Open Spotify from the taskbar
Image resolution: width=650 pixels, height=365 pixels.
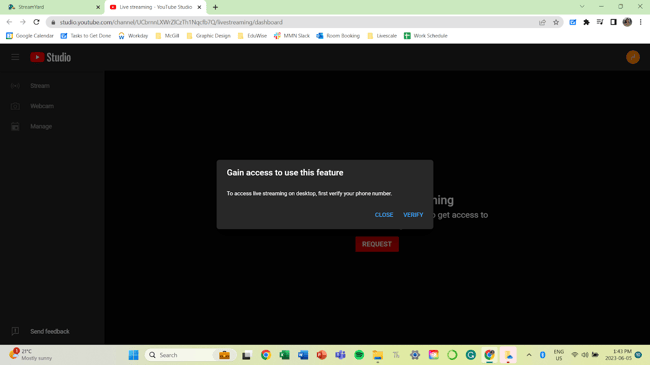point(359,355)
